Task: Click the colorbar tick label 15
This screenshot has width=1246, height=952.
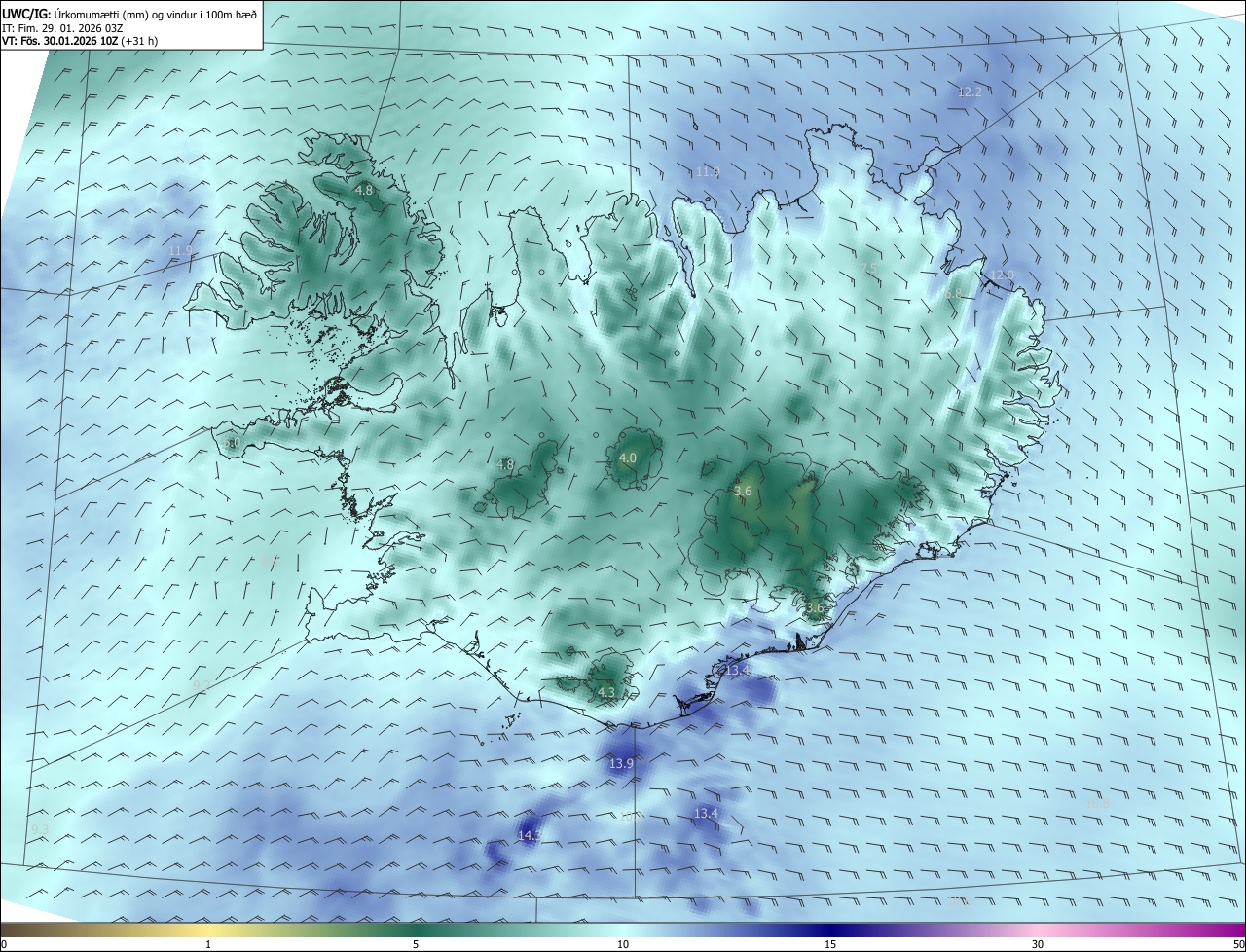Action: click(830, 944)
